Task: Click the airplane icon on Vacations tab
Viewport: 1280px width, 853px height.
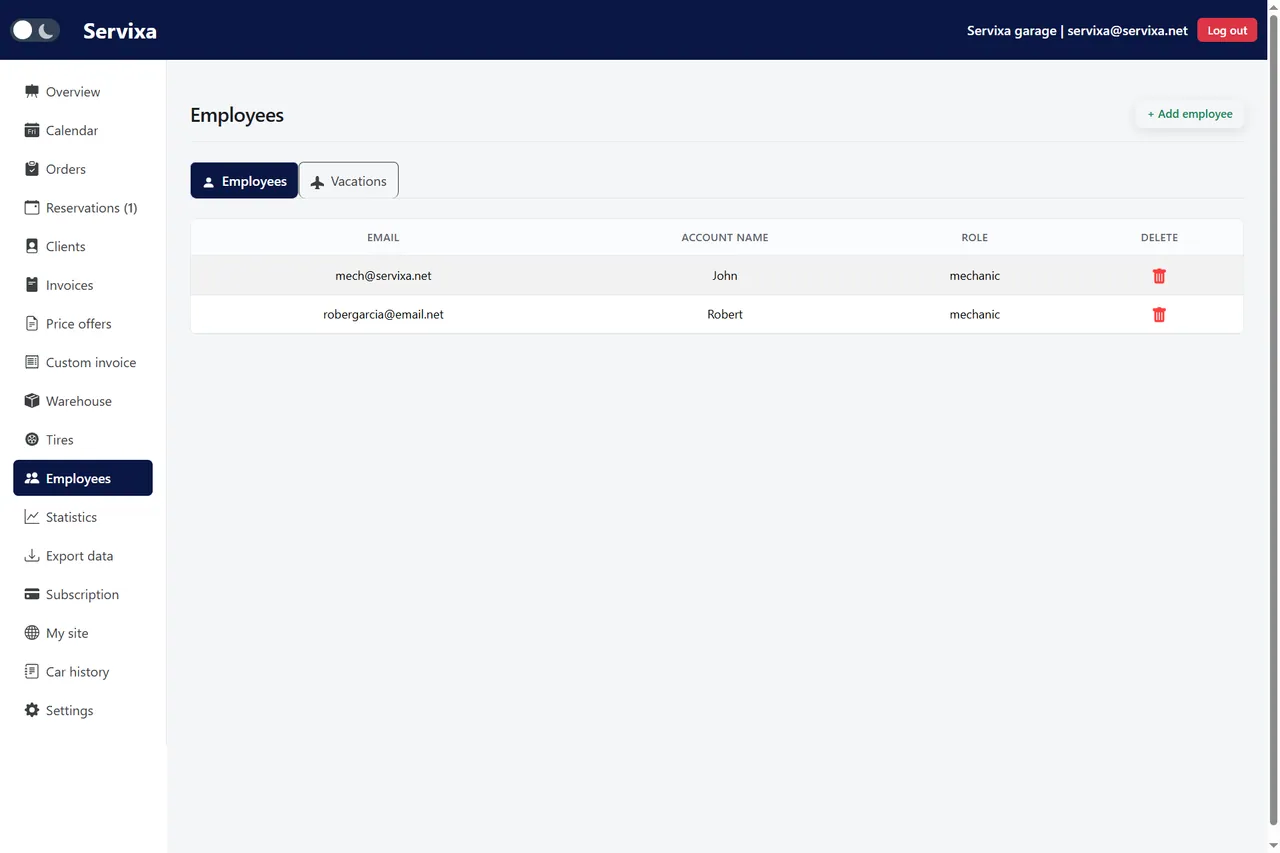Action: [x=317, y=182]
